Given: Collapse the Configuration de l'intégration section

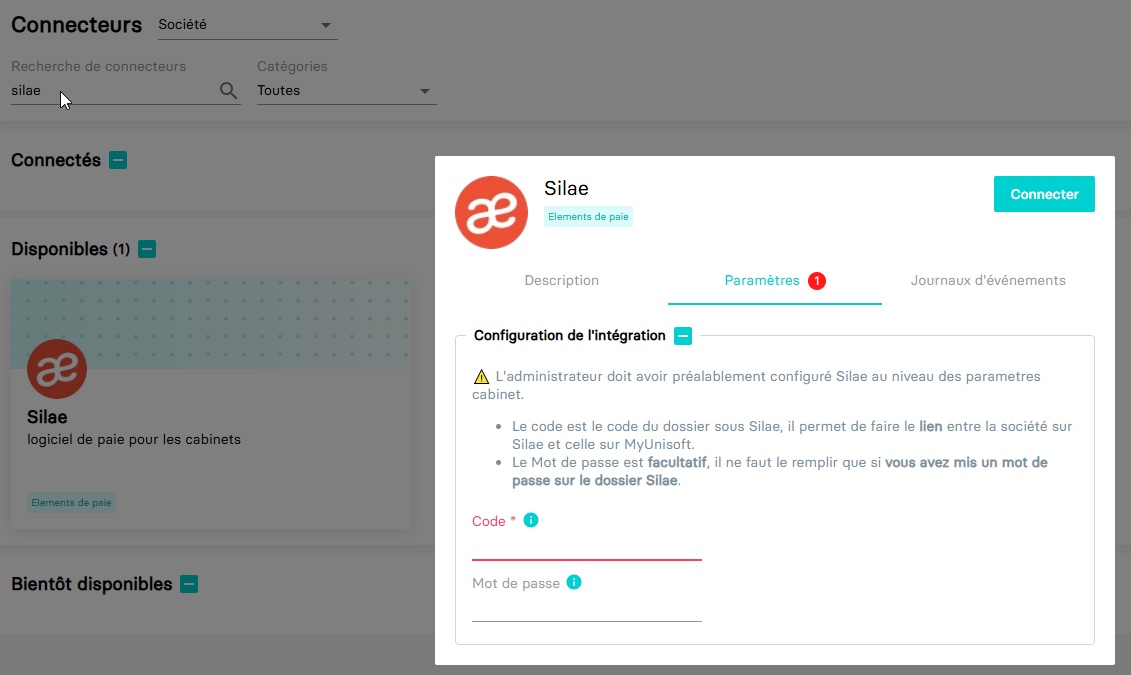Looking at the screenshot, I should 683,336.
